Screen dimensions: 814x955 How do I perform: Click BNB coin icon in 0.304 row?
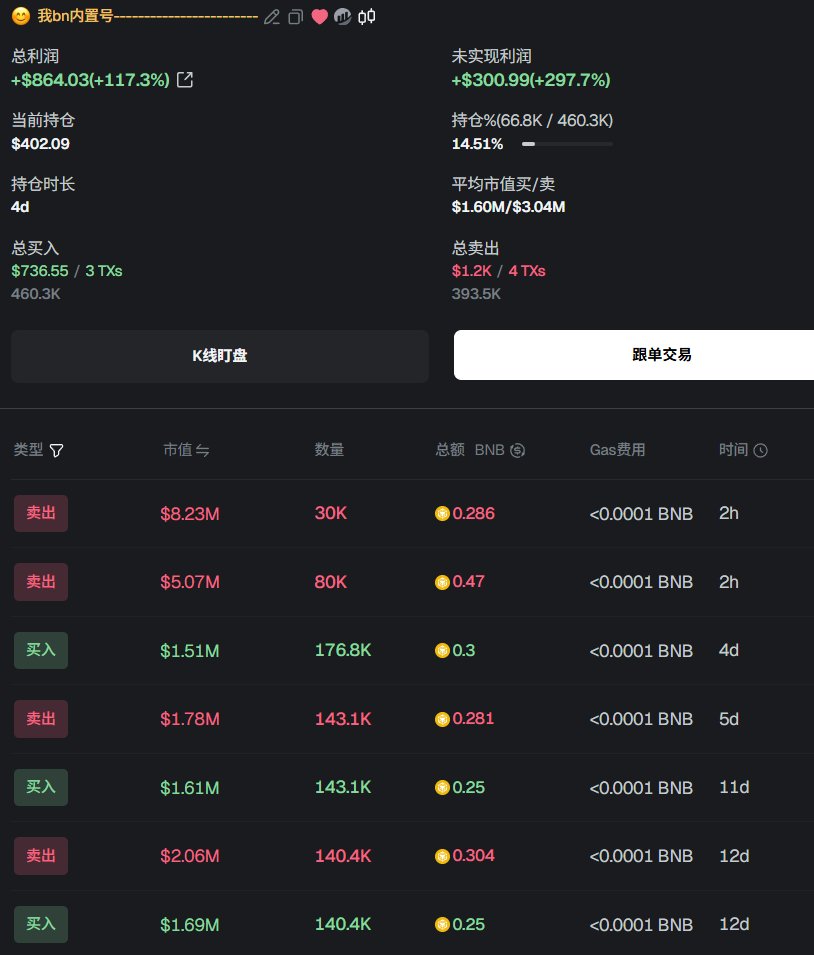[442, 856]
